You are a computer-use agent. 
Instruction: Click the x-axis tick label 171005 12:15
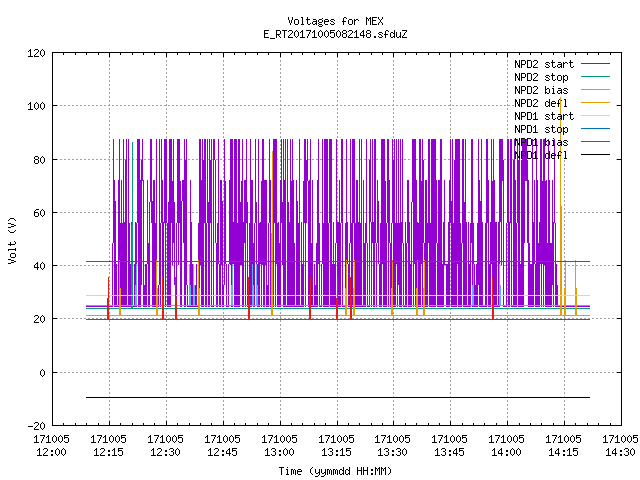pyautogui.click(x=109, y=446)
